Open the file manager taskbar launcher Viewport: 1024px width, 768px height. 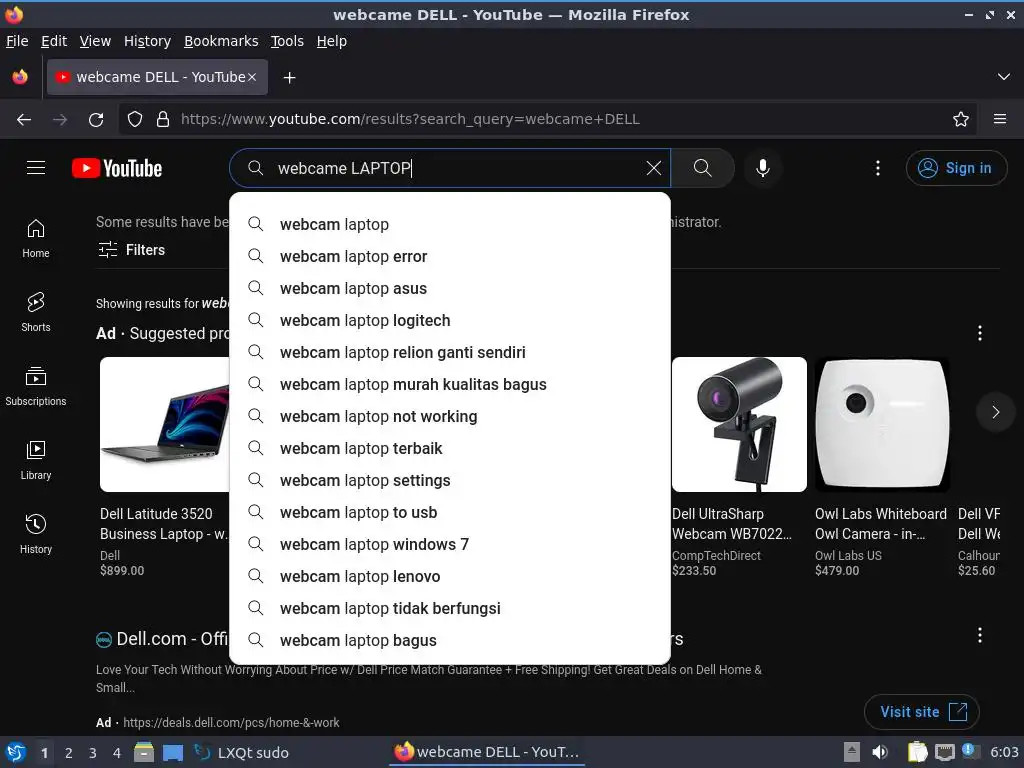[144, 752]
